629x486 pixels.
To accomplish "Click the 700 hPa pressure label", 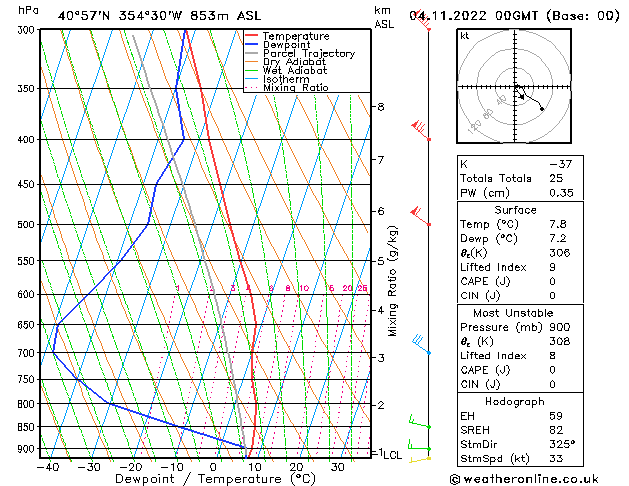I will coord(28,353).
